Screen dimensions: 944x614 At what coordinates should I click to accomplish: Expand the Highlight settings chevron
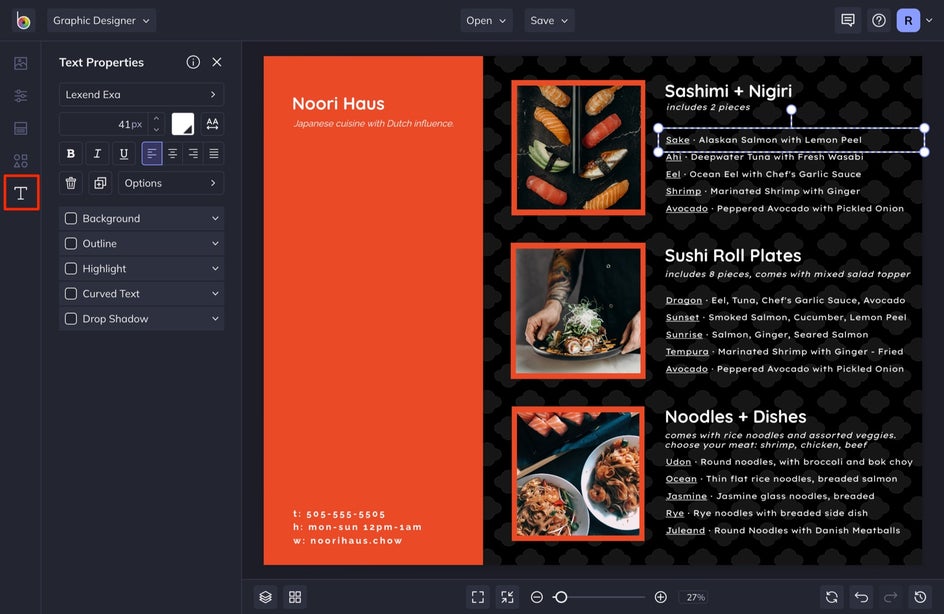(215, 268)
